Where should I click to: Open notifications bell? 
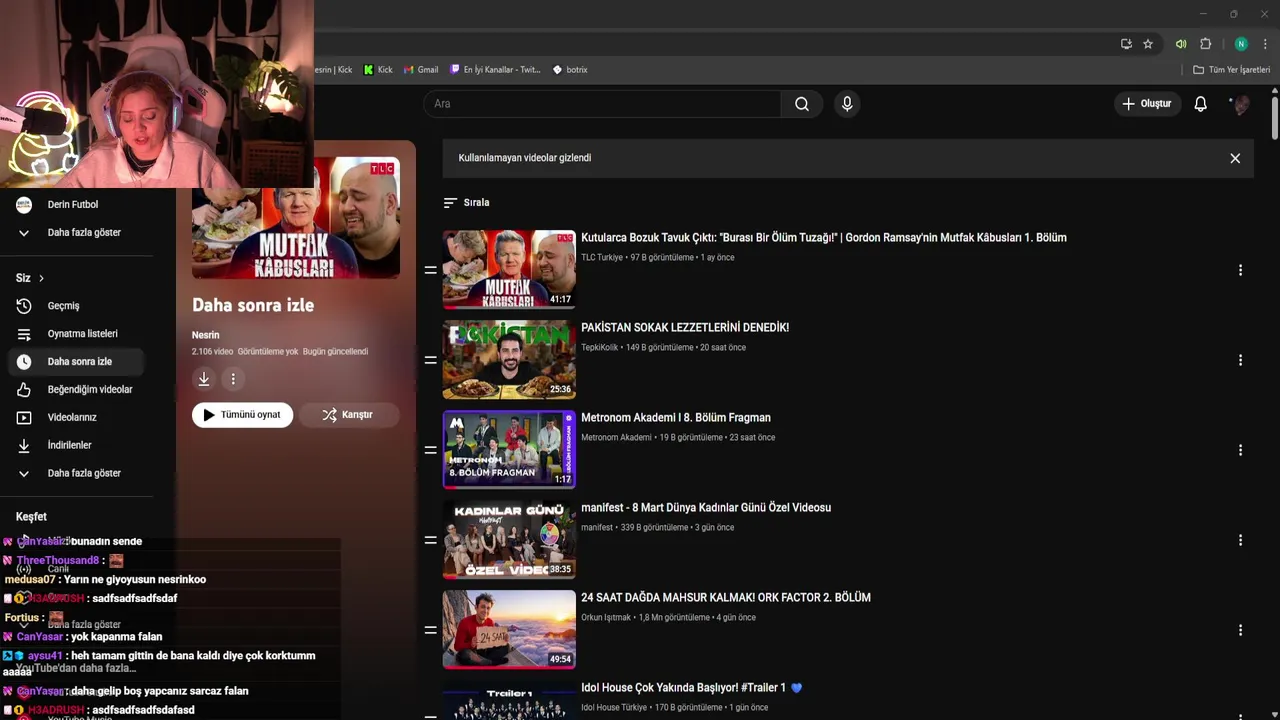(1200, 104)
